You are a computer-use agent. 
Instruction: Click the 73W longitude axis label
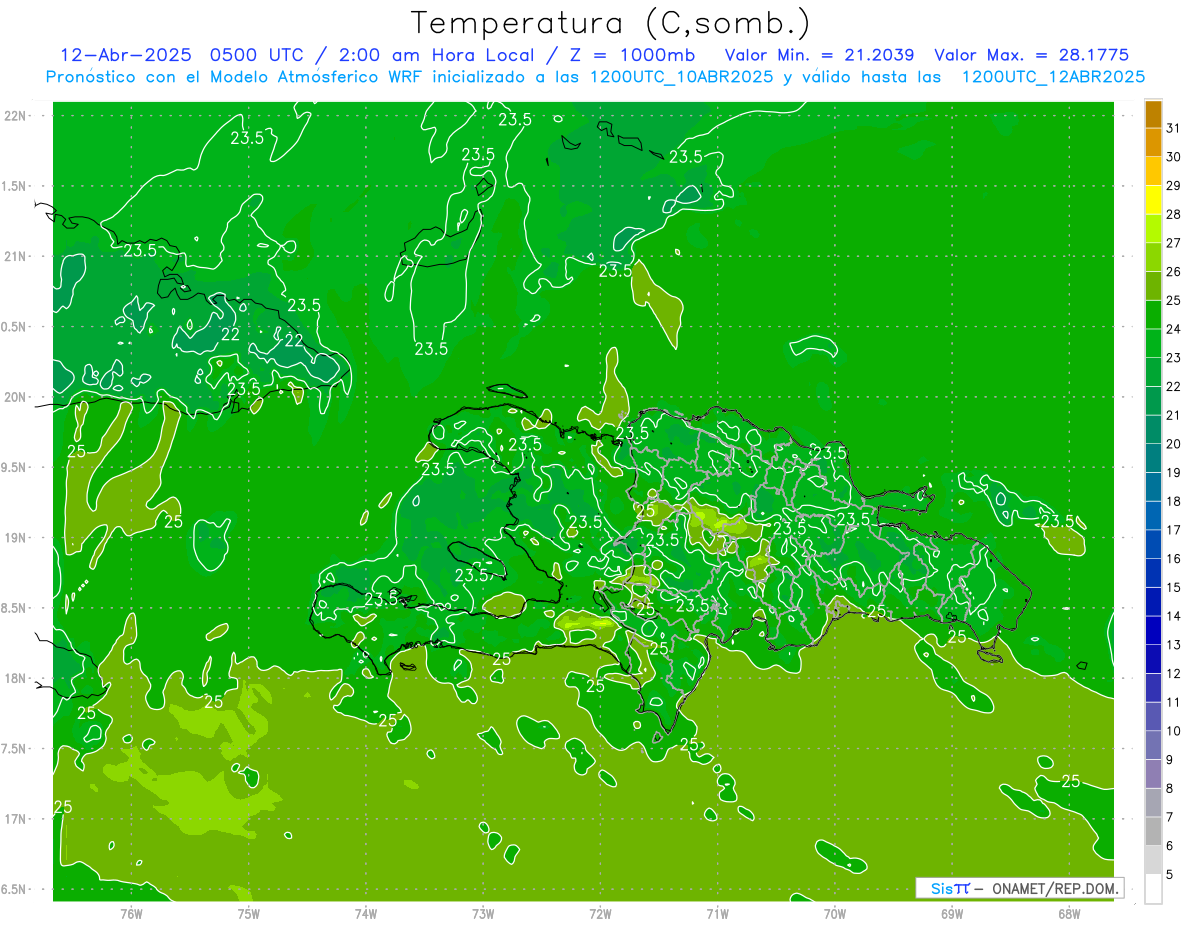[x=483, y=913]
